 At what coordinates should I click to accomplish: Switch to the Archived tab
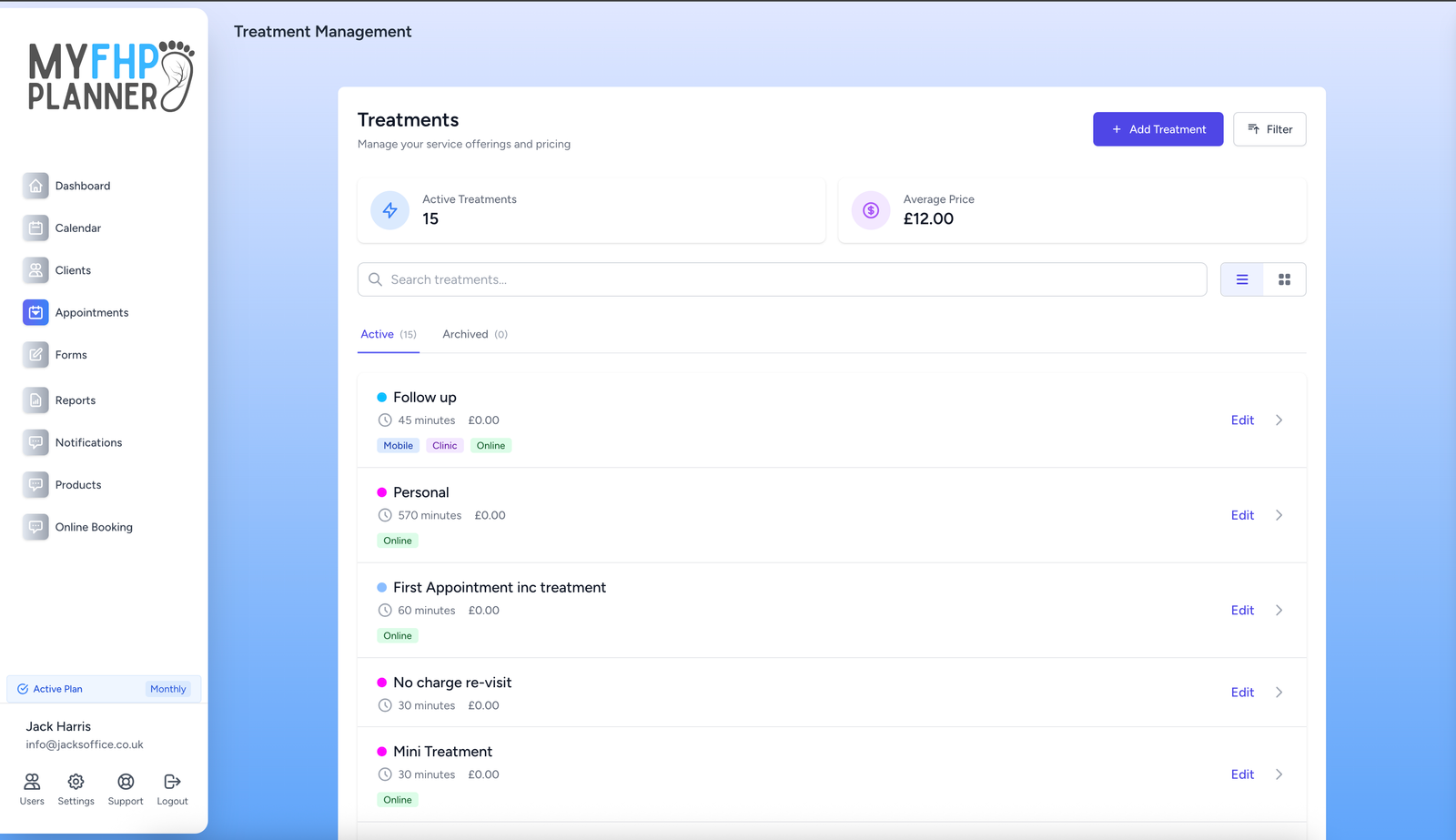(x=465, y=334)
